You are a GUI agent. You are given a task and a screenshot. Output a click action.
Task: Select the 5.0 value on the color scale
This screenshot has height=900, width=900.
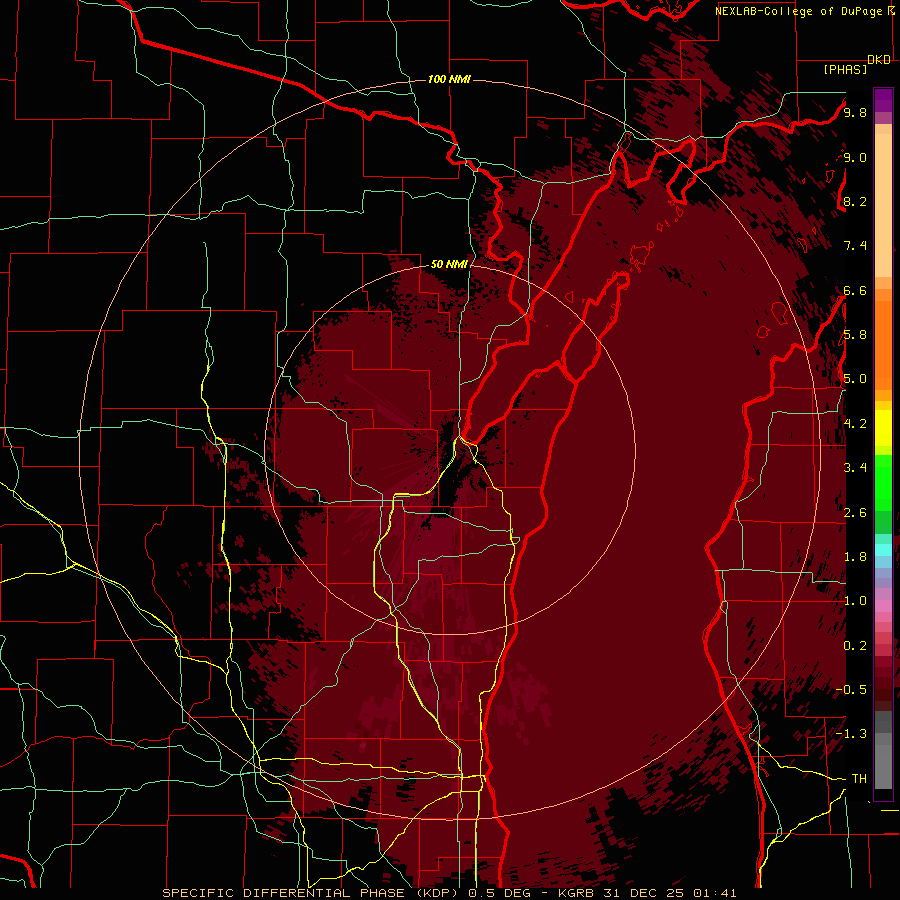855,379
